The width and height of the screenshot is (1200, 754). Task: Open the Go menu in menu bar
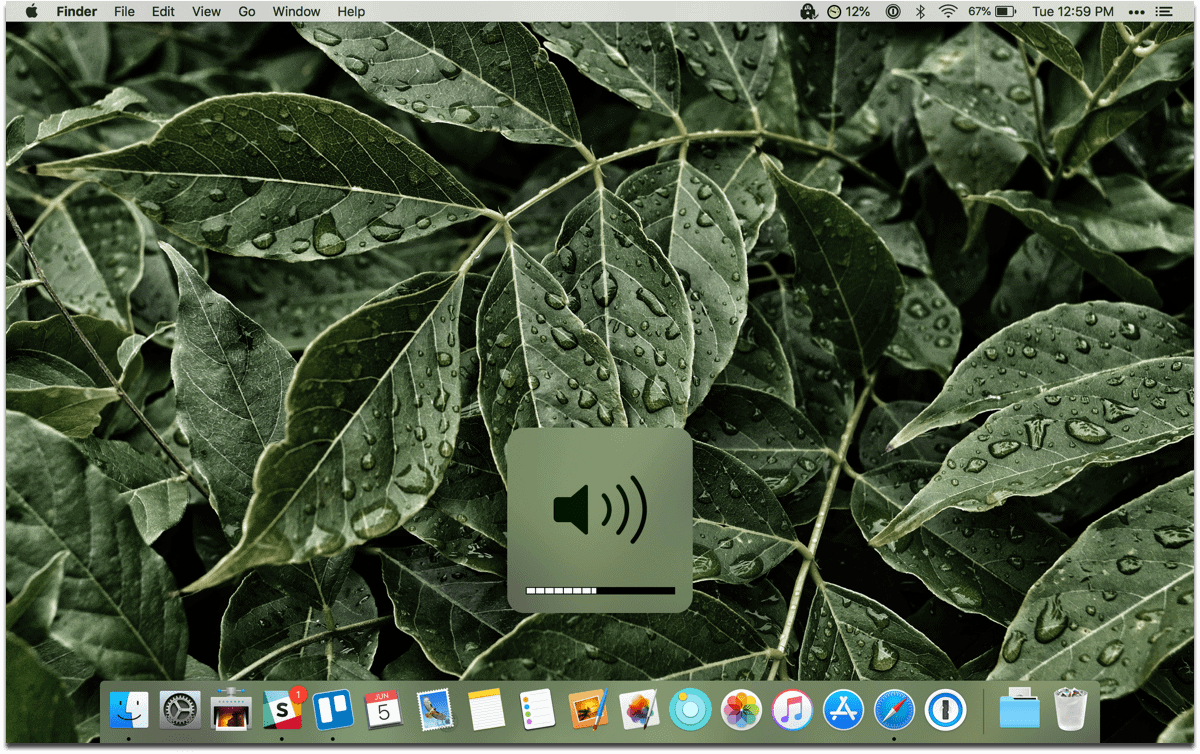(247, 12)
